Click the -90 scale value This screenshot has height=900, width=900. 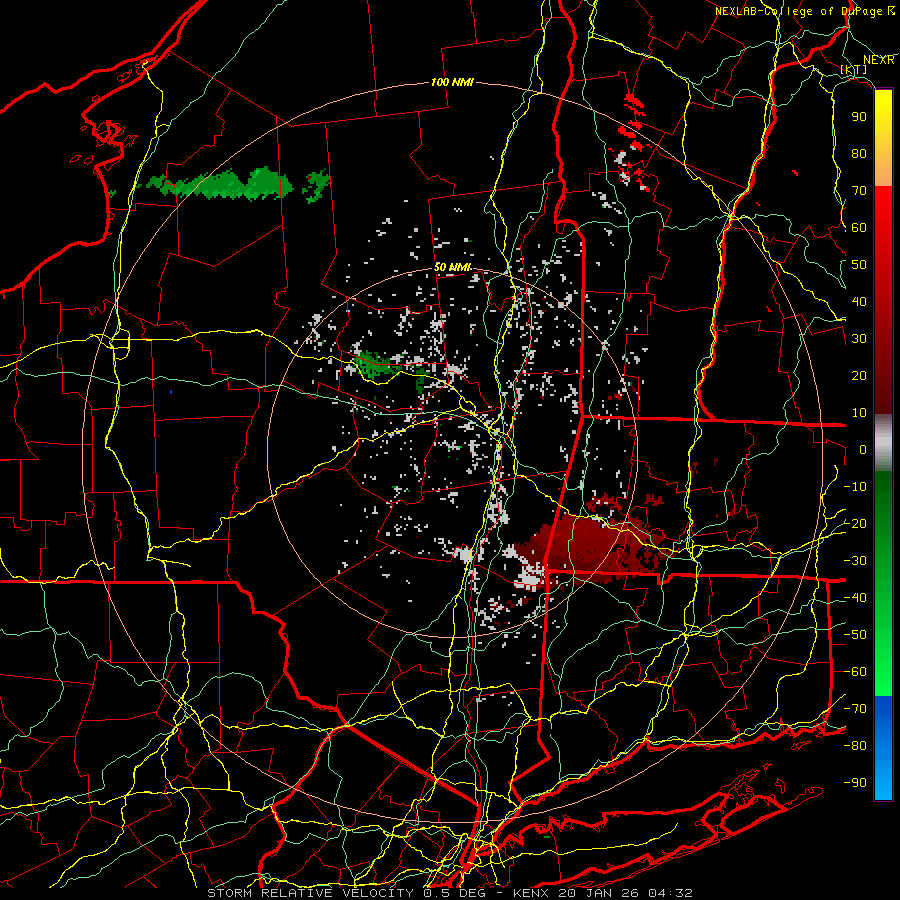855,782
